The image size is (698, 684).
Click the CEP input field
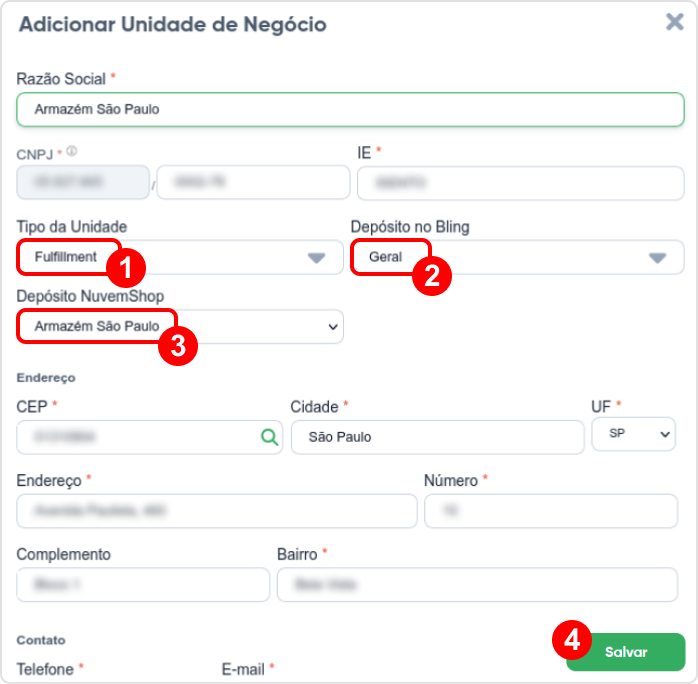pyautogui.click(x=150, y=437)
